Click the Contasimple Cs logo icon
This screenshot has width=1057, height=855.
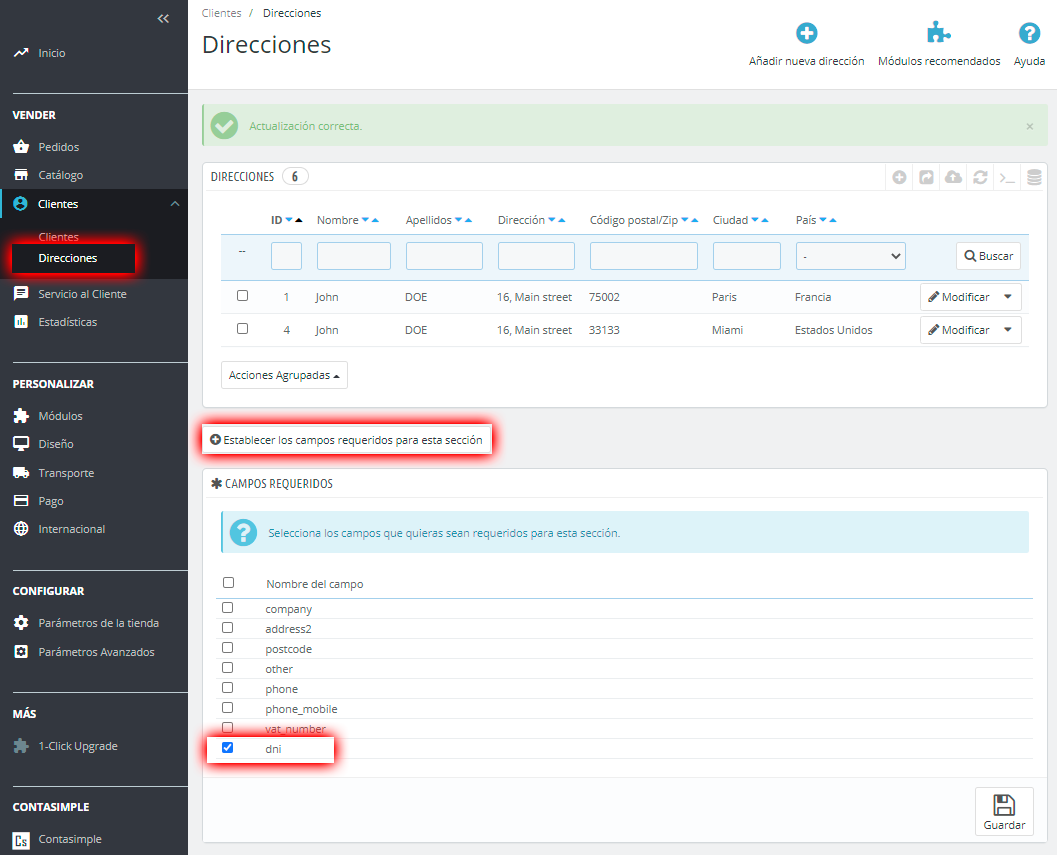pos(21,840)
